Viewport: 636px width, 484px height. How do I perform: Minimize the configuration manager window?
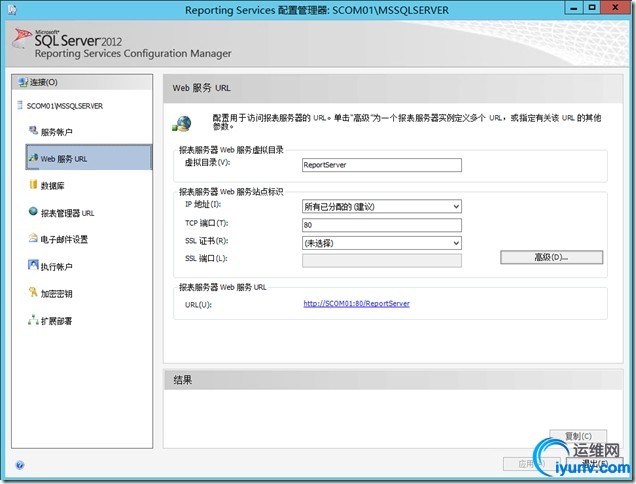pyautogui.click(x=574, y=8)
